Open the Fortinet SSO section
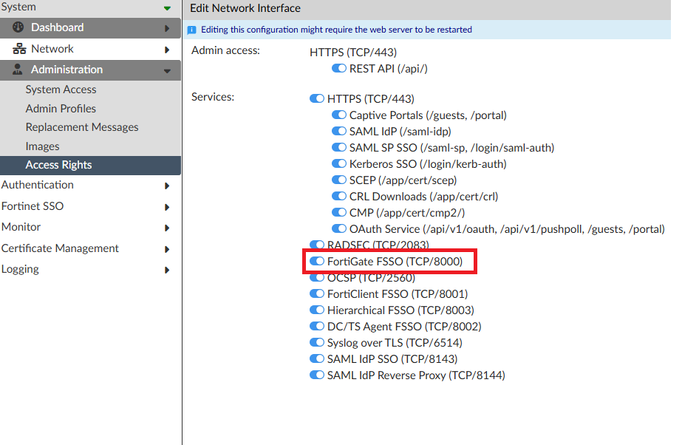This screenshot has width=699, height=445. 35,206
